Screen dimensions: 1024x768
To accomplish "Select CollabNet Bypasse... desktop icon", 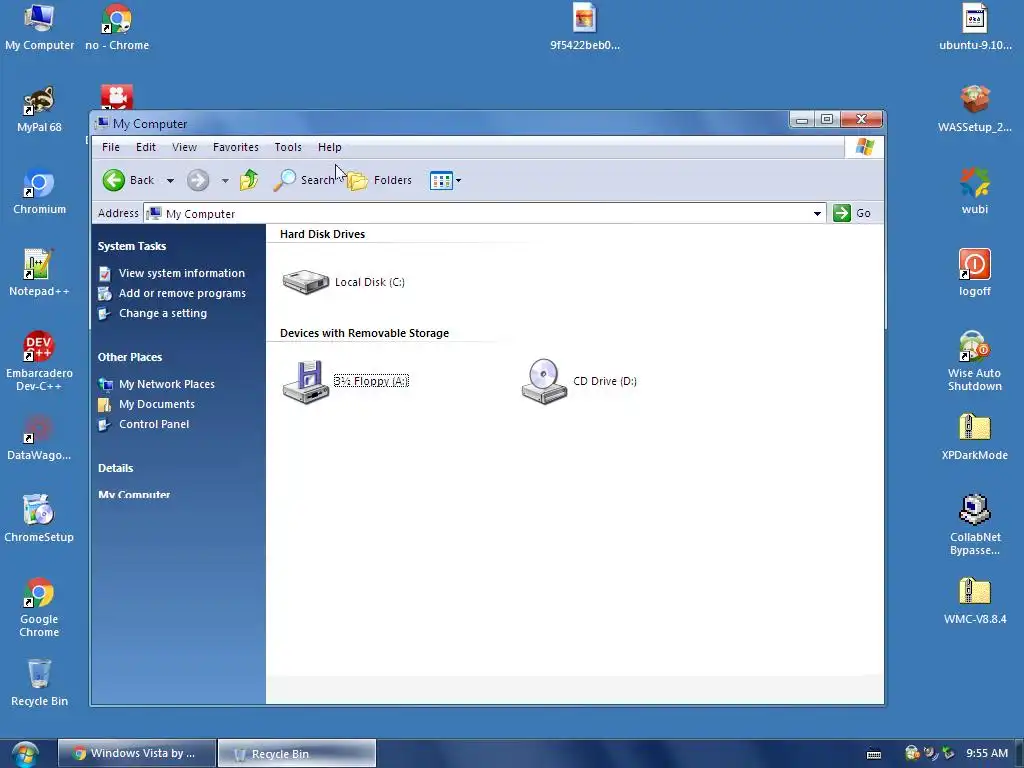I will tap(975, 524).
